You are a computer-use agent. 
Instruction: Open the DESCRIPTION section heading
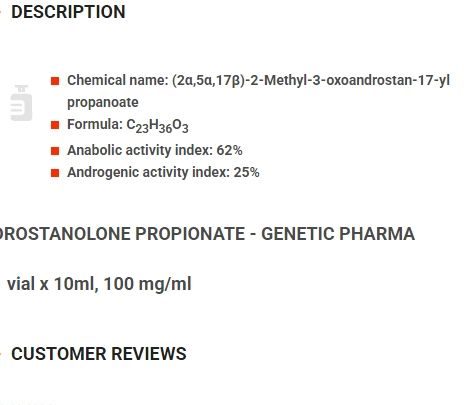coord(68,12)
